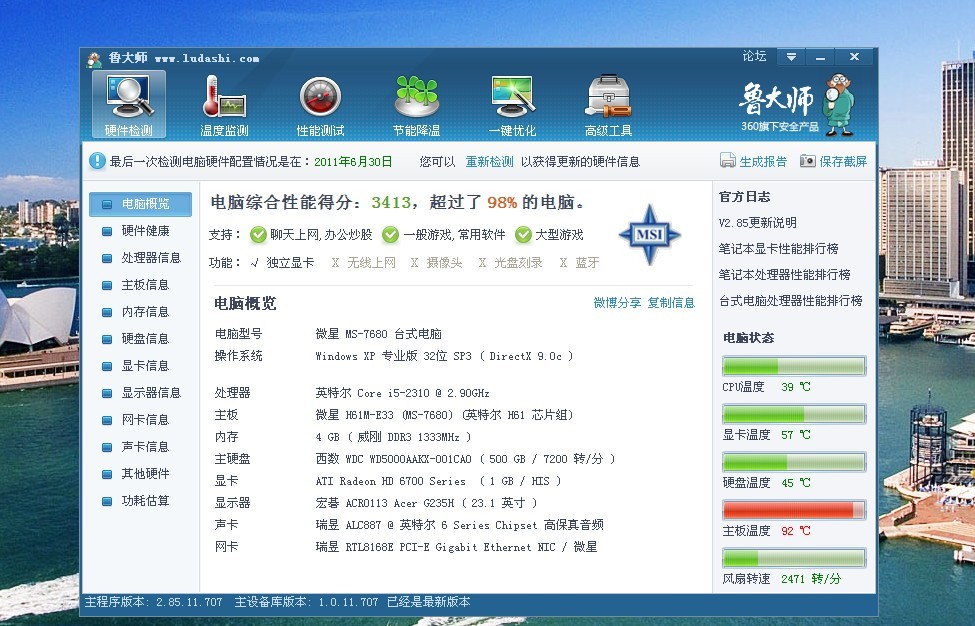
Task: Share via 微博分享 link
Action: pos(617,303)
